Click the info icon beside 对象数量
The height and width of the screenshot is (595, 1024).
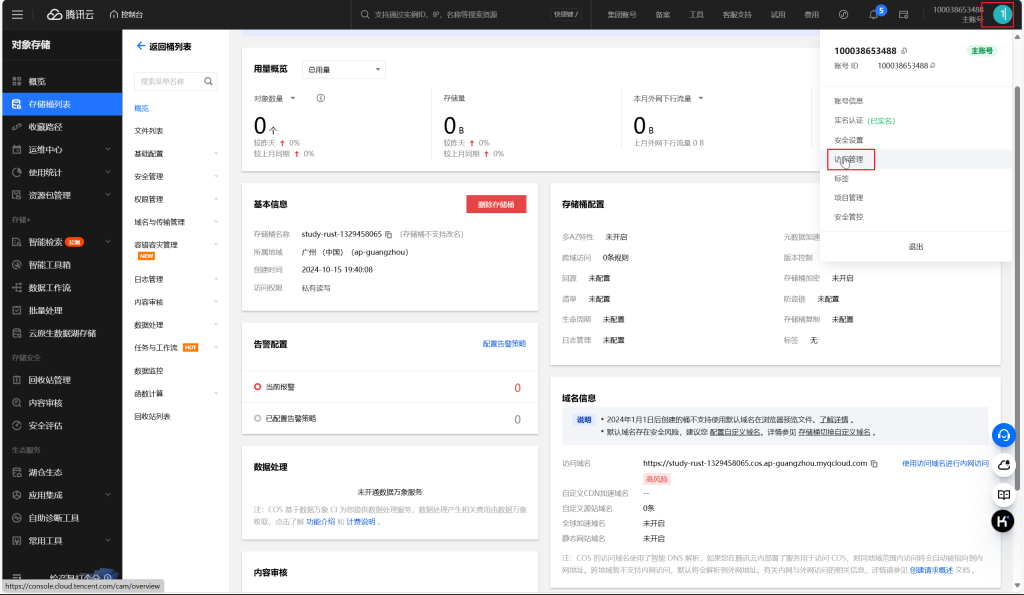321,98
